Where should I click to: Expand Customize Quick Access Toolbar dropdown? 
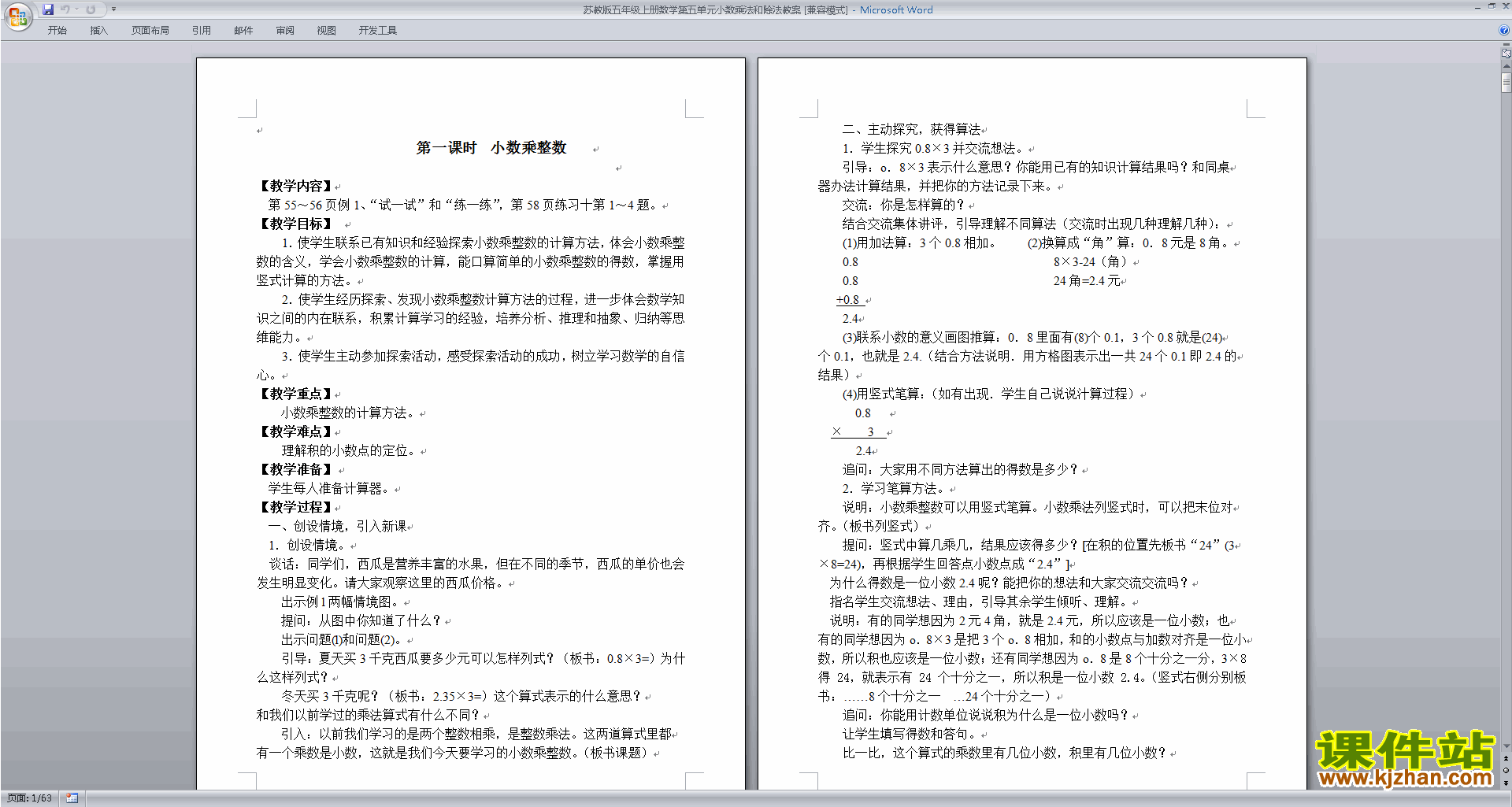point(113,9)
